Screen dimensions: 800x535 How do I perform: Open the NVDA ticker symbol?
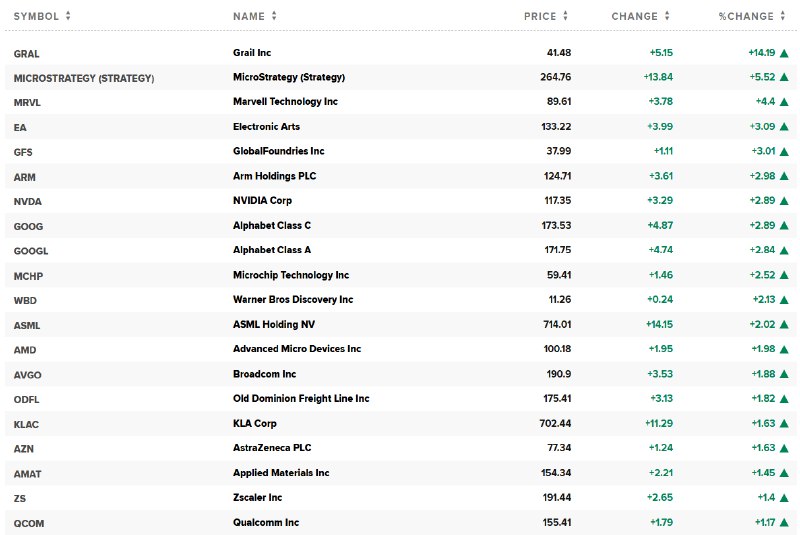[x=28, y=202]
